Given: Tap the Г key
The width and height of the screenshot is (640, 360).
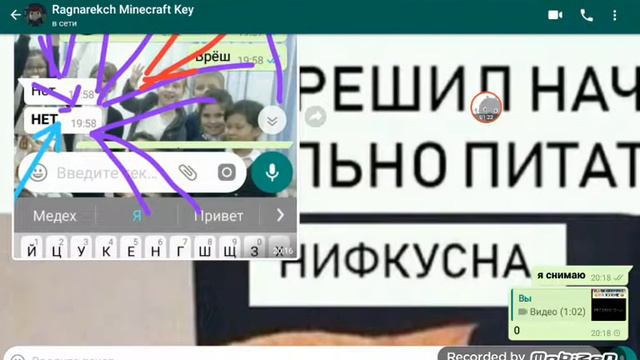Looking at the screenshot, I should (x=180, y=248).
